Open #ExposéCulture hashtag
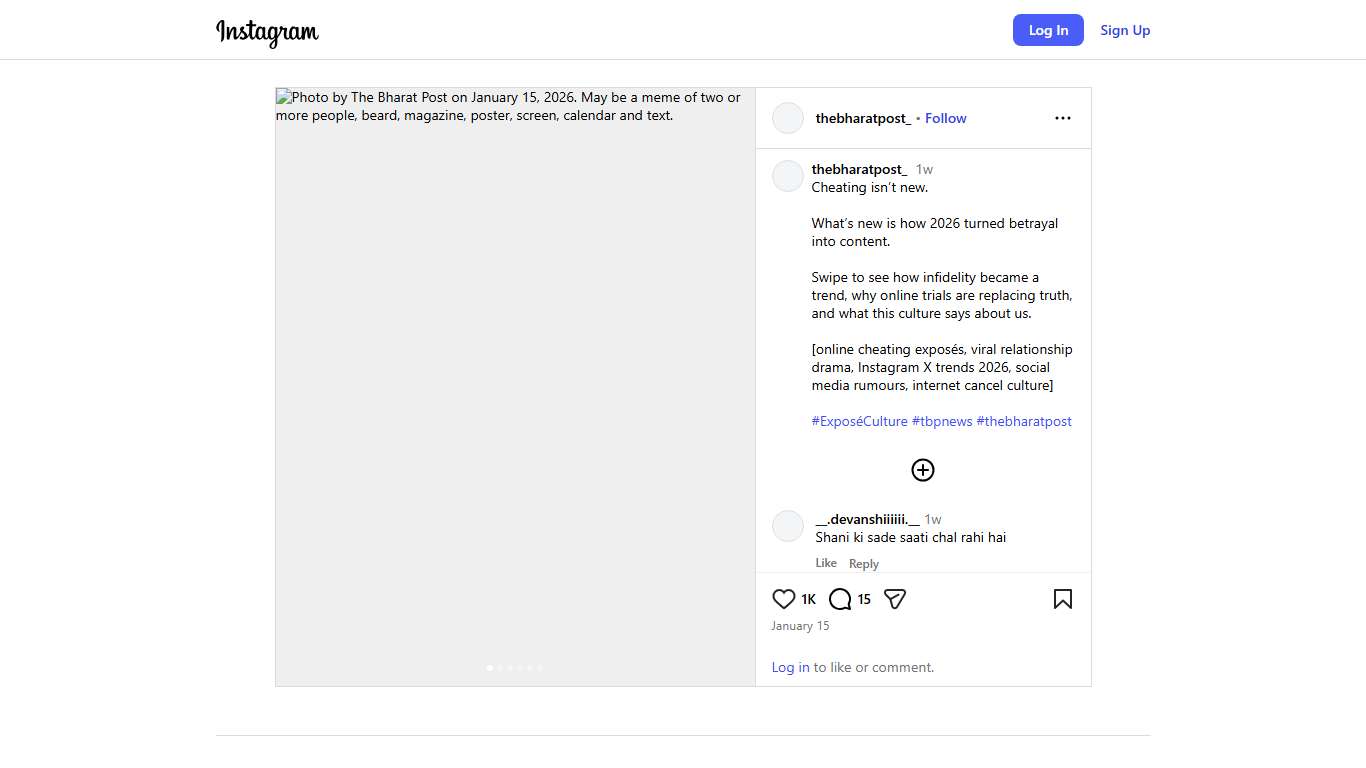1366x768 pixels. click(x=859, y=421)
